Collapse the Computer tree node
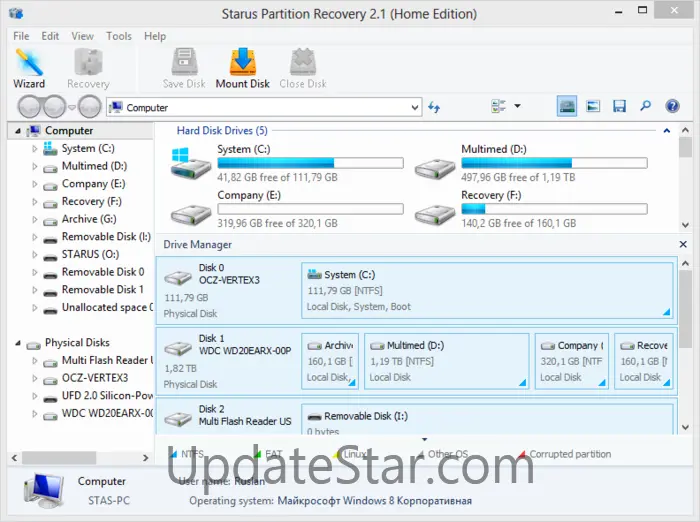The width and height of the screenshot is (700, 522). click(17, 131)
